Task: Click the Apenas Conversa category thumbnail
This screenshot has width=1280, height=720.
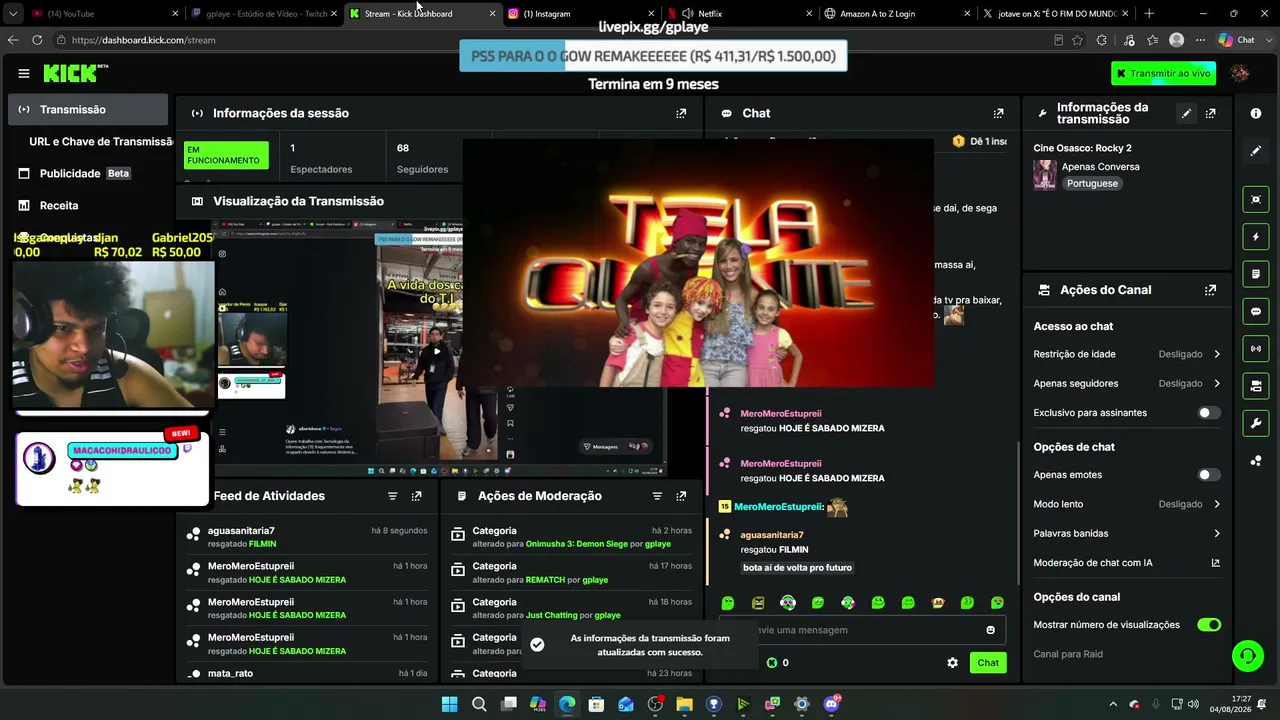Action: click(1045, 175)
